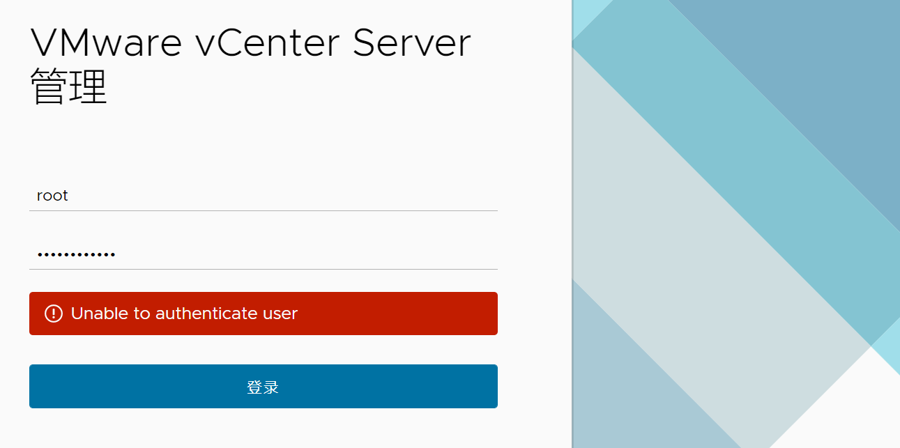The width and height of the screenshot is (900, 448).
Task: Click the 'root' text in username field
Action: click(x=52, y=196)
